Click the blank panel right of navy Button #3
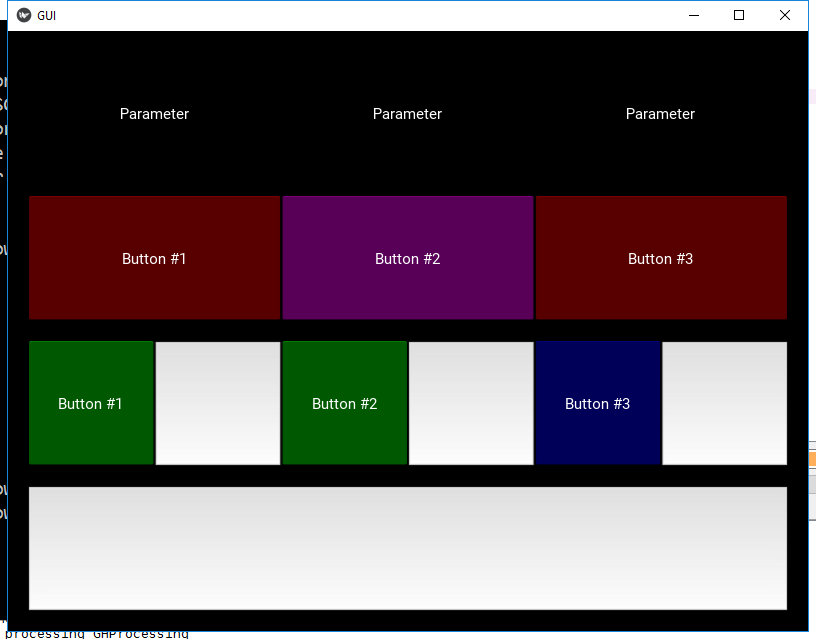816x639 pixels. coord(724,403)
